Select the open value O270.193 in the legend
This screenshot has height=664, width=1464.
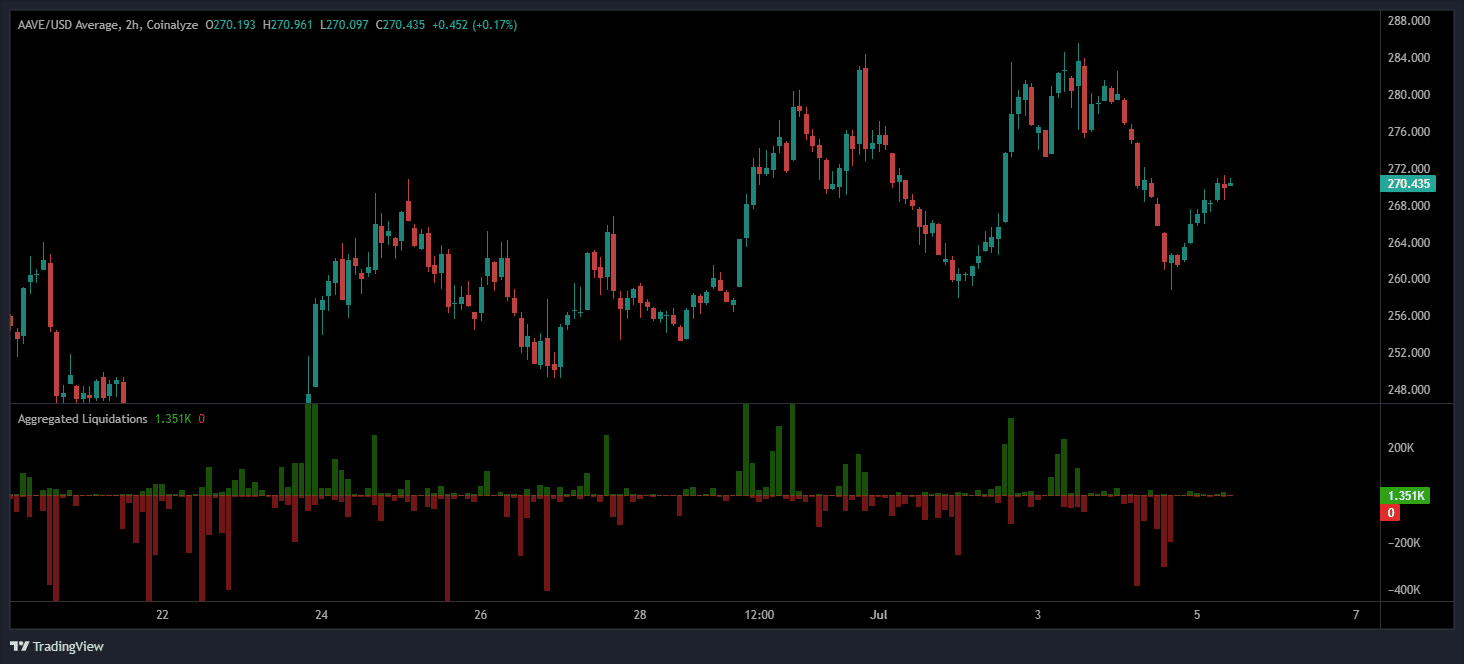231,25
